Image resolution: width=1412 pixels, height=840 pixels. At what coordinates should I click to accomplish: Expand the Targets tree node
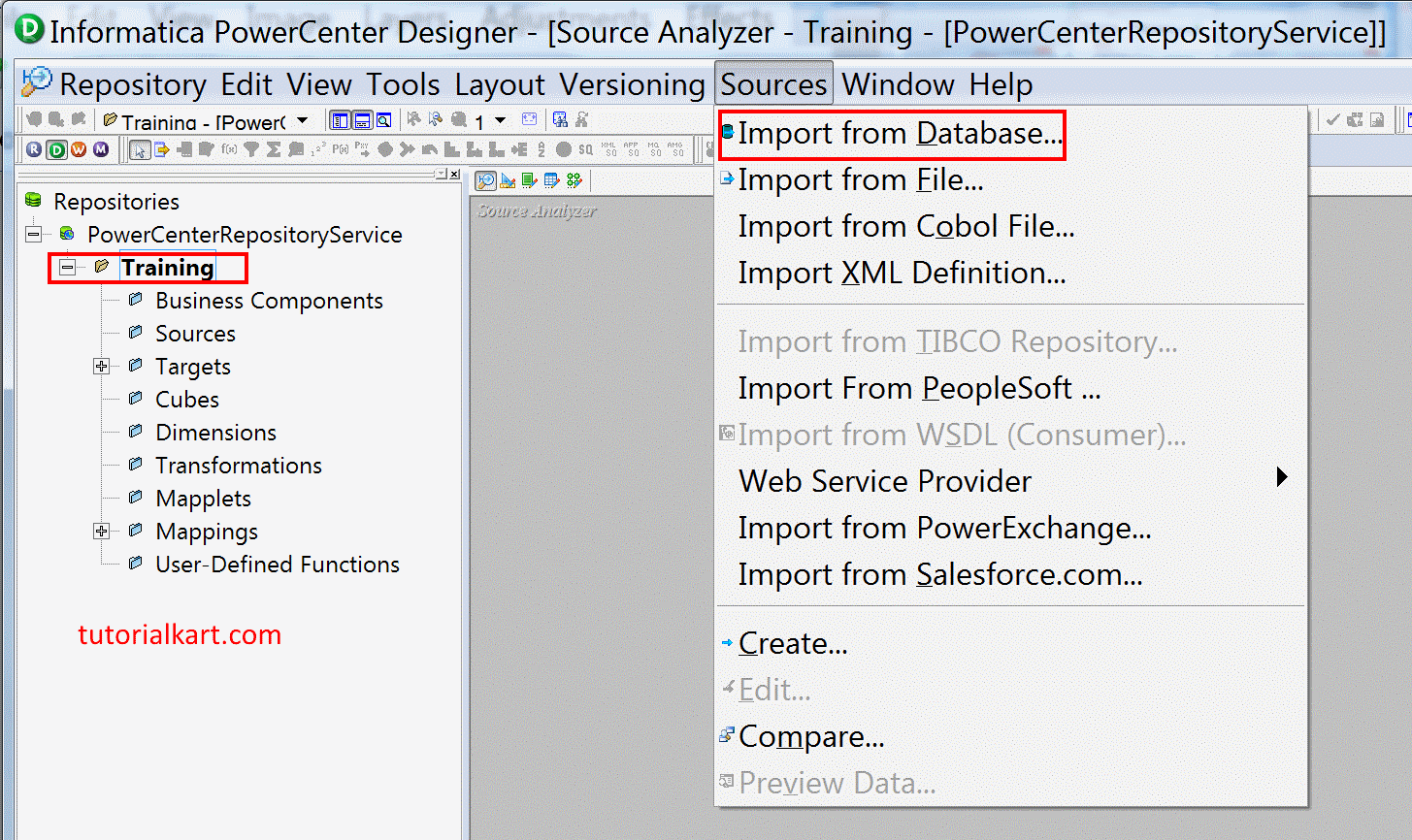[x=101, y=366]
